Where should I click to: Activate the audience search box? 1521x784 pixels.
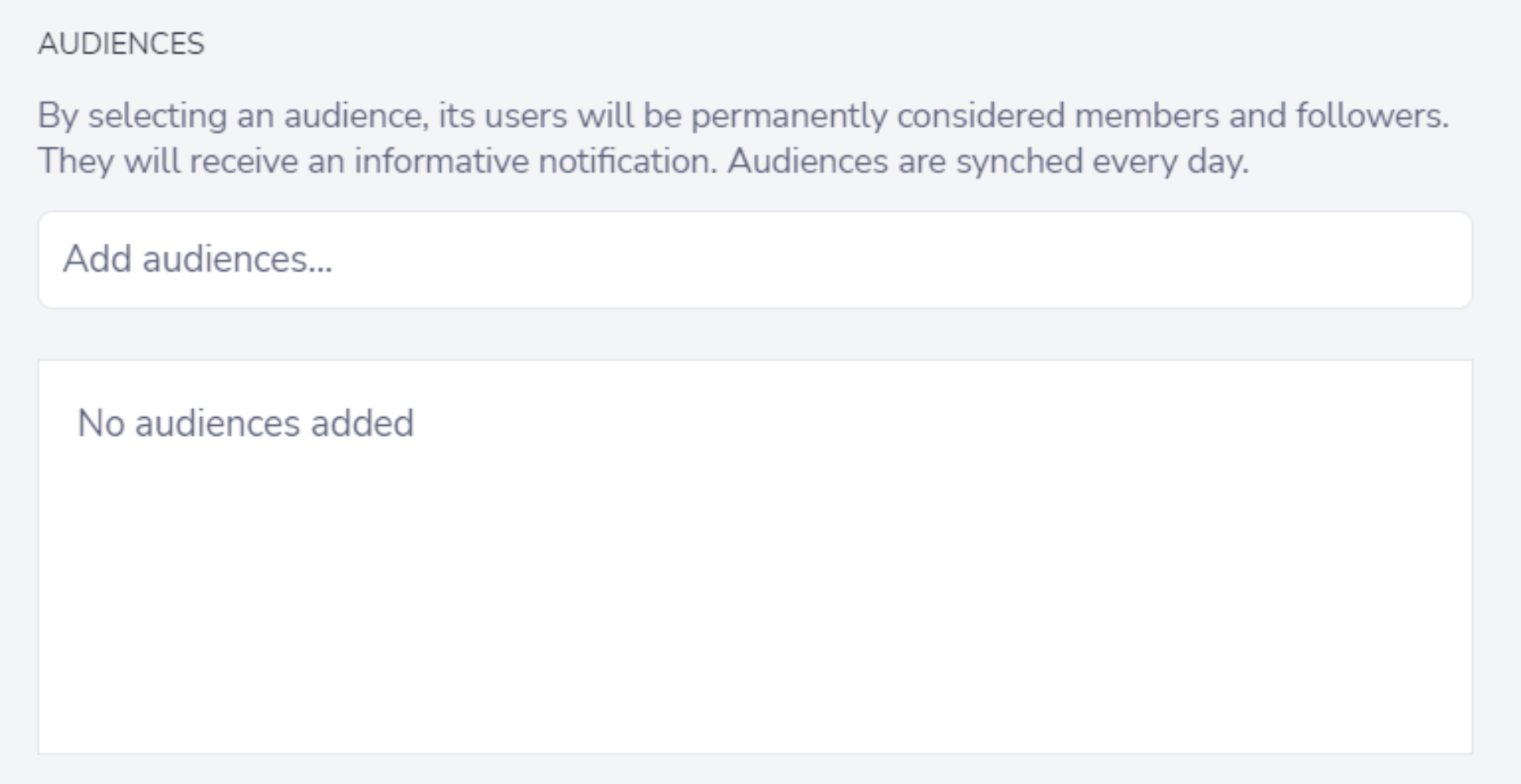click(755, 260)
